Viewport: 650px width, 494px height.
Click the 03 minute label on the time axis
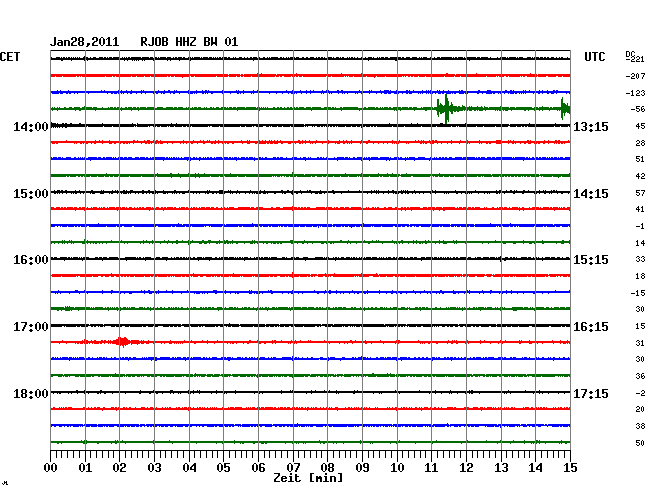click(154, 468)
